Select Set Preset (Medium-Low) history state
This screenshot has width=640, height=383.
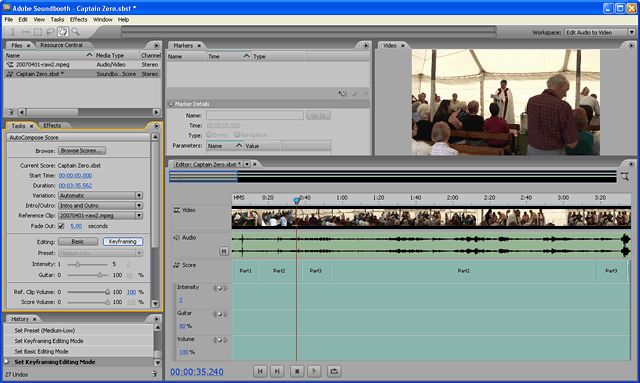[x=78, y=330]
